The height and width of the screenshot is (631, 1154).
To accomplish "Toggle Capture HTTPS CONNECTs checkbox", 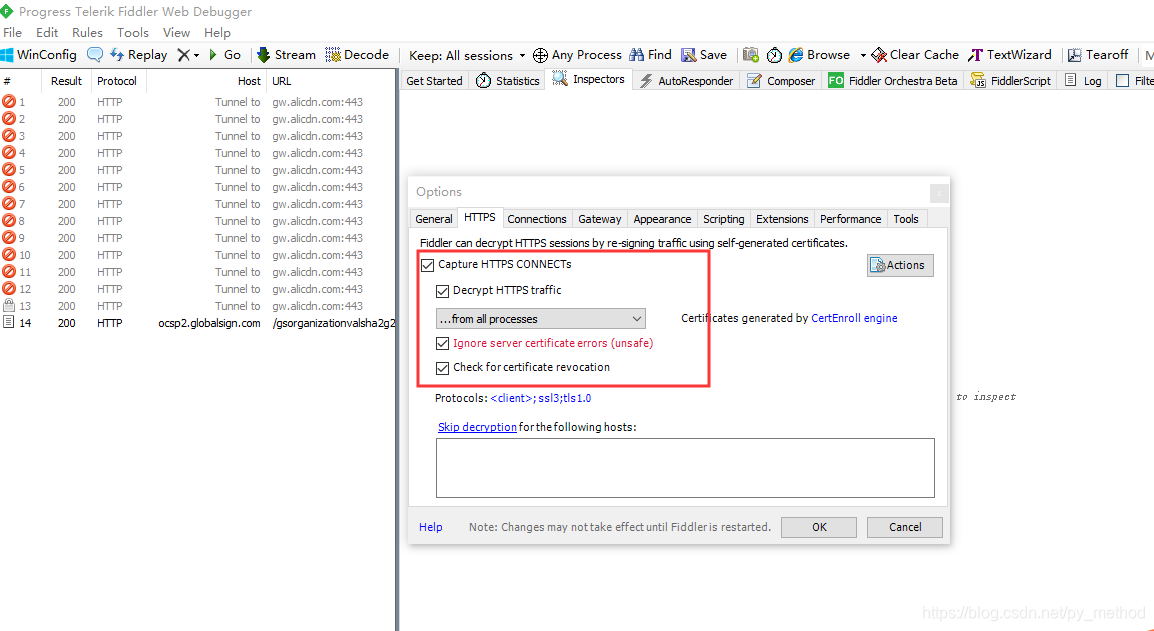I will (x=428, y=265).
